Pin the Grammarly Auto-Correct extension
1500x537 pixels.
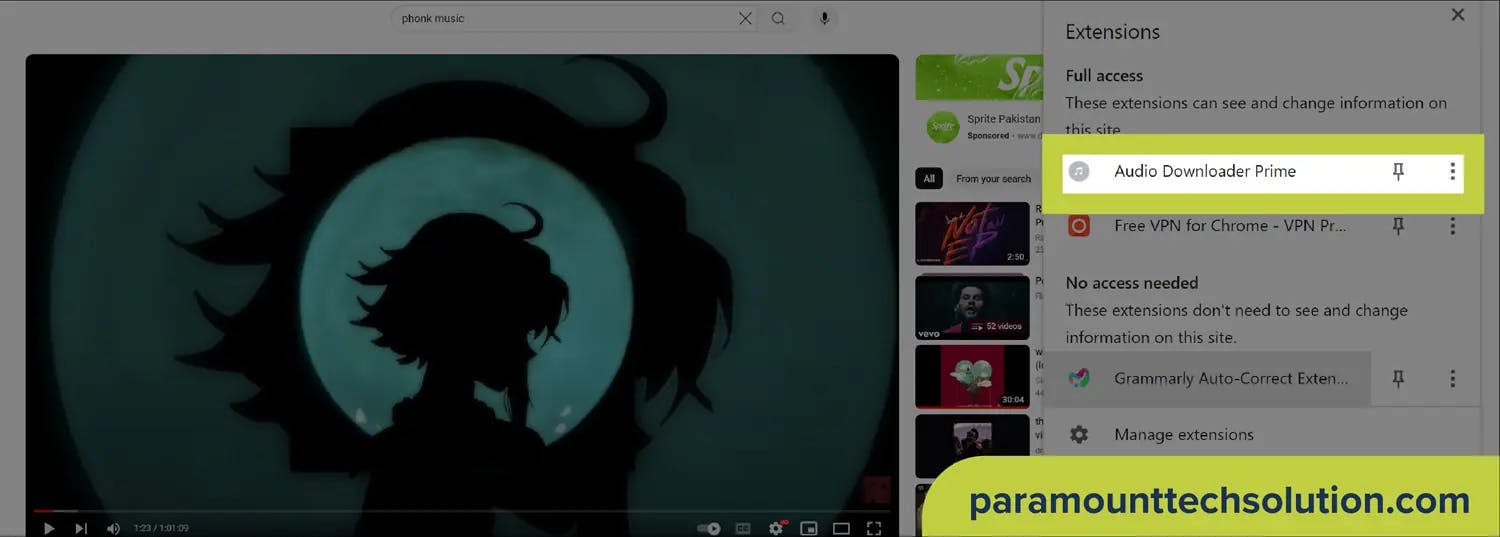(1398, 379)
